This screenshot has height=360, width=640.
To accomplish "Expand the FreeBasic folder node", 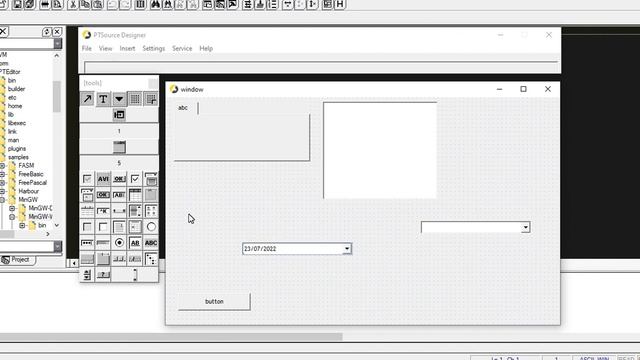I will tap(2, 174).
